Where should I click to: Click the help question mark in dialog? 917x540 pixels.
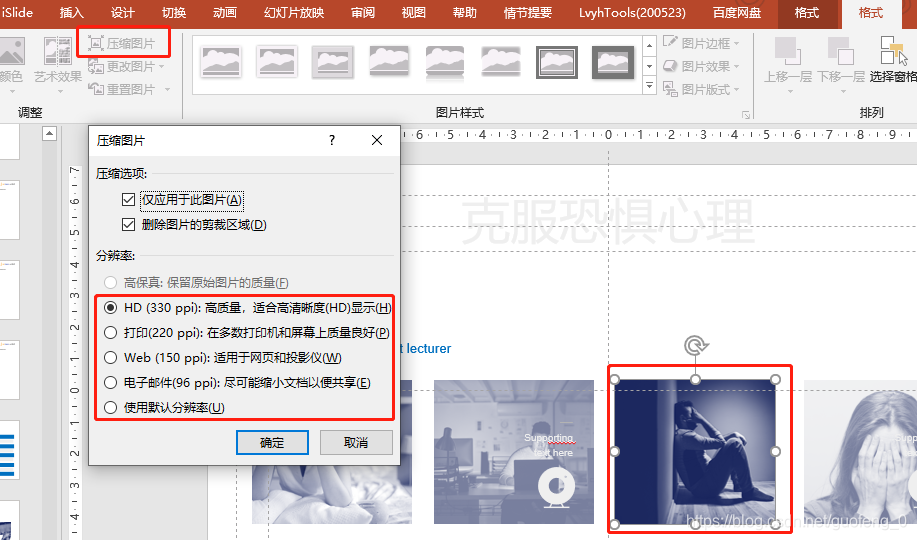[332, 140]
